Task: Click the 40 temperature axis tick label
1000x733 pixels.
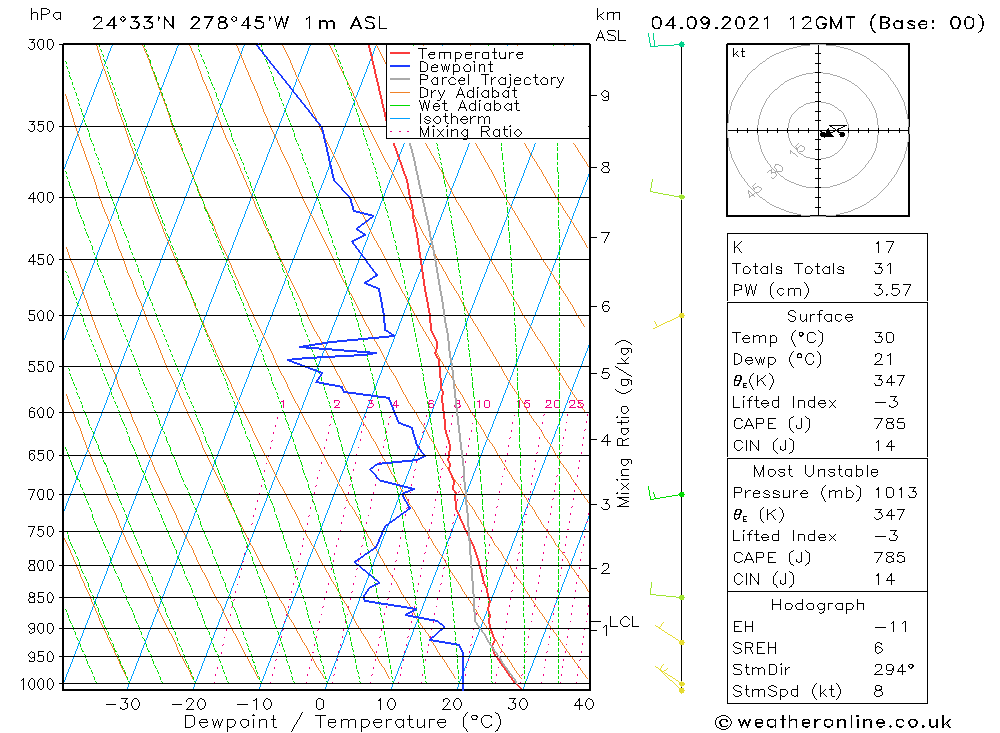Action: point(584,704)
